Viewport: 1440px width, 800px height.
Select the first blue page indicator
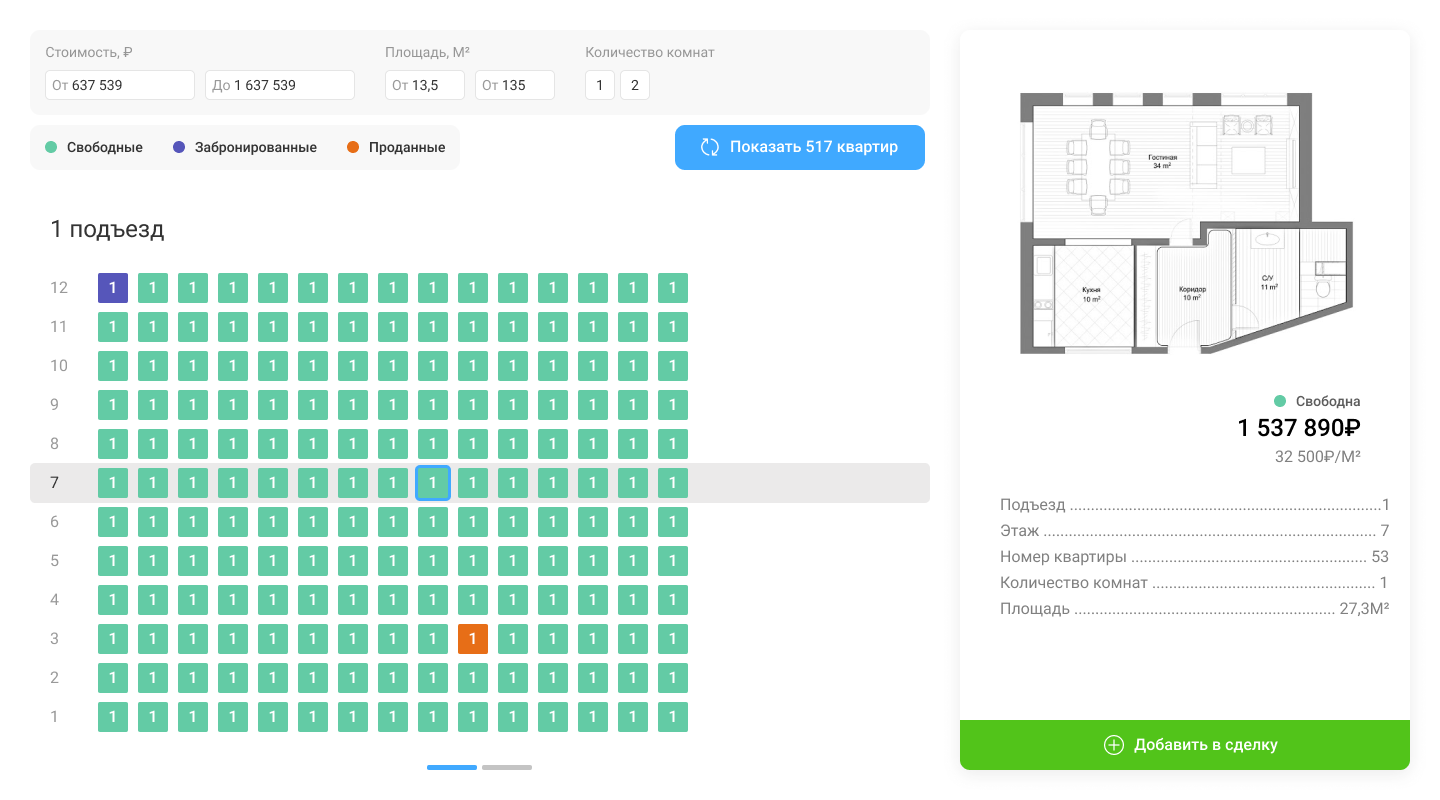coord(452,767)
